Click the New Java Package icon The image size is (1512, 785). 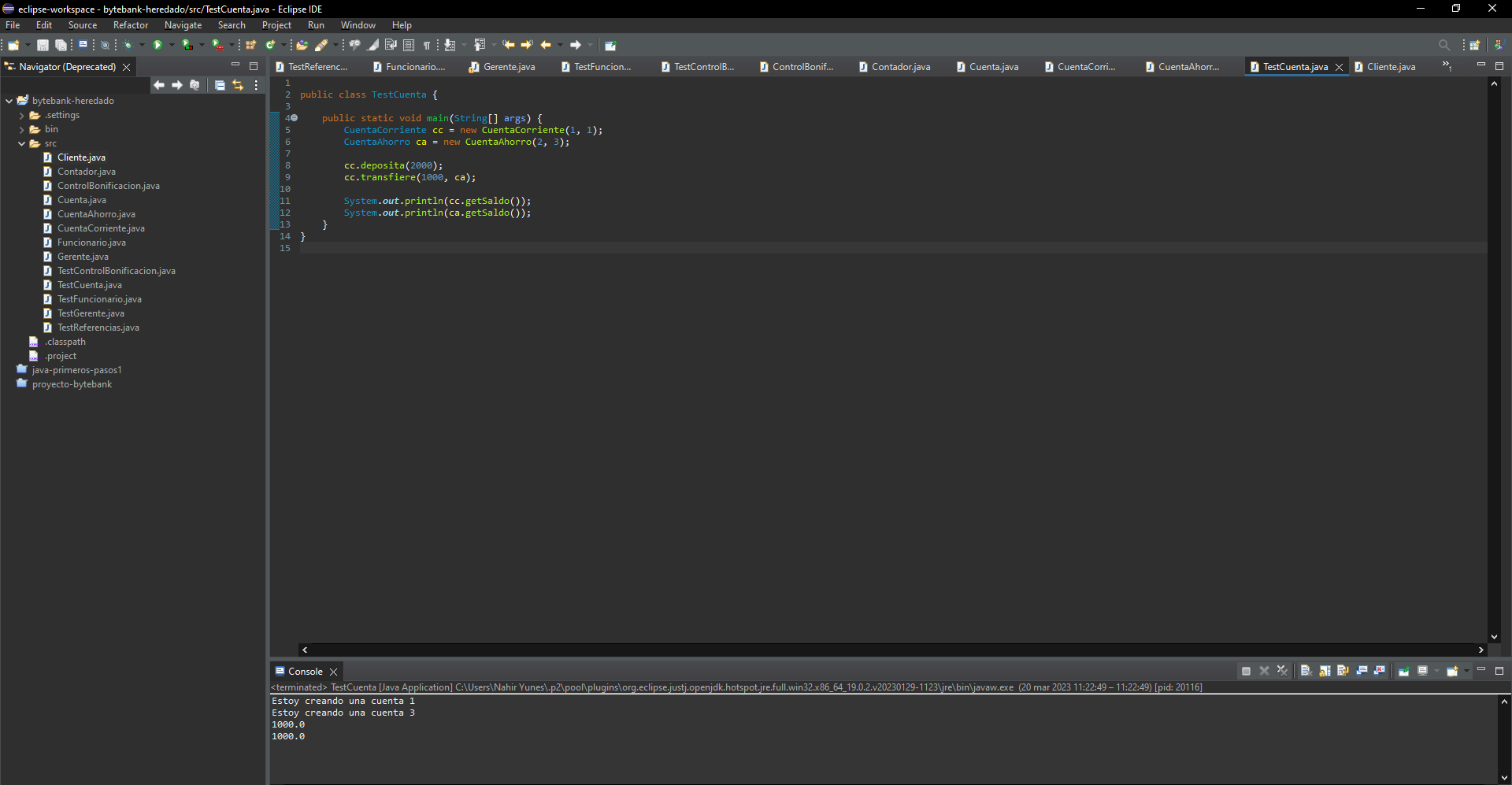click(x=250, y=45)
